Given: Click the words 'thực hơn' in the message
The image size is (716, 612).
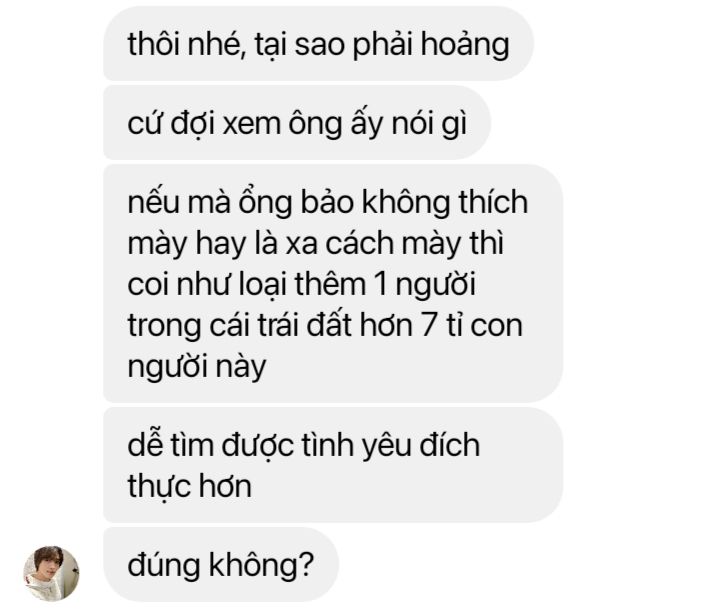Looking at the screenshot, I should 190,486.
